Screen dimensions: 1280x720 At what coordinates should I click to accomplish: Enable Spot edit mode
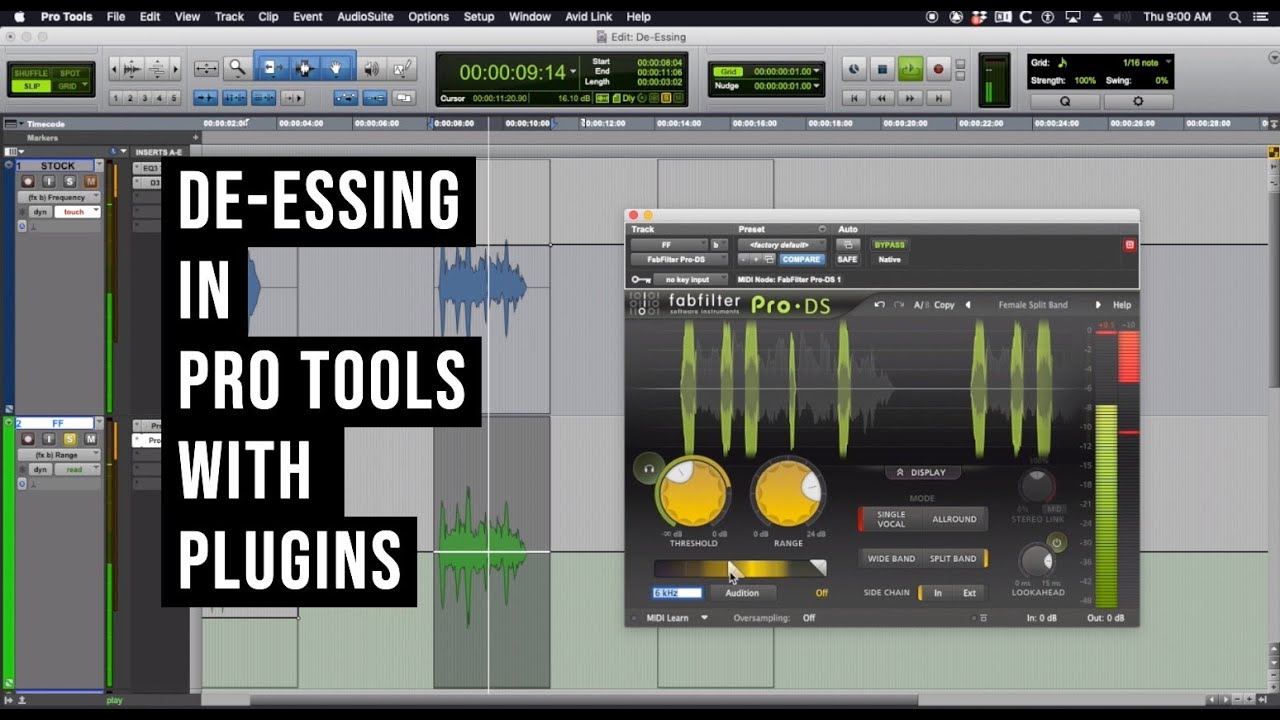point(71,73)
